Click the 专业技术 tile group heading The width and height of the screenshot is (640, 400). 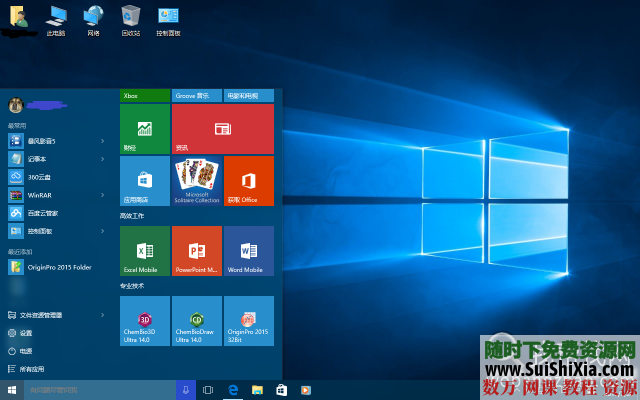[x=132, y=286]
